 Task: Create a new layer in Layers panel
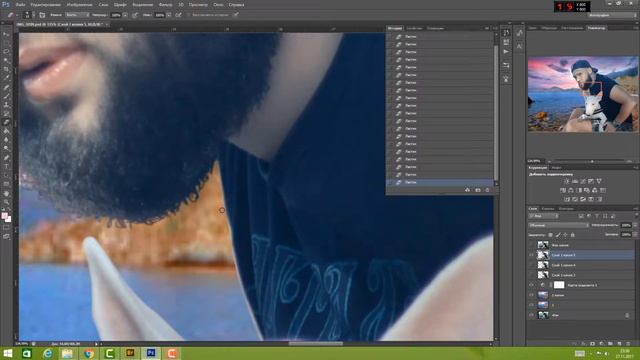[x=619, y=344]
